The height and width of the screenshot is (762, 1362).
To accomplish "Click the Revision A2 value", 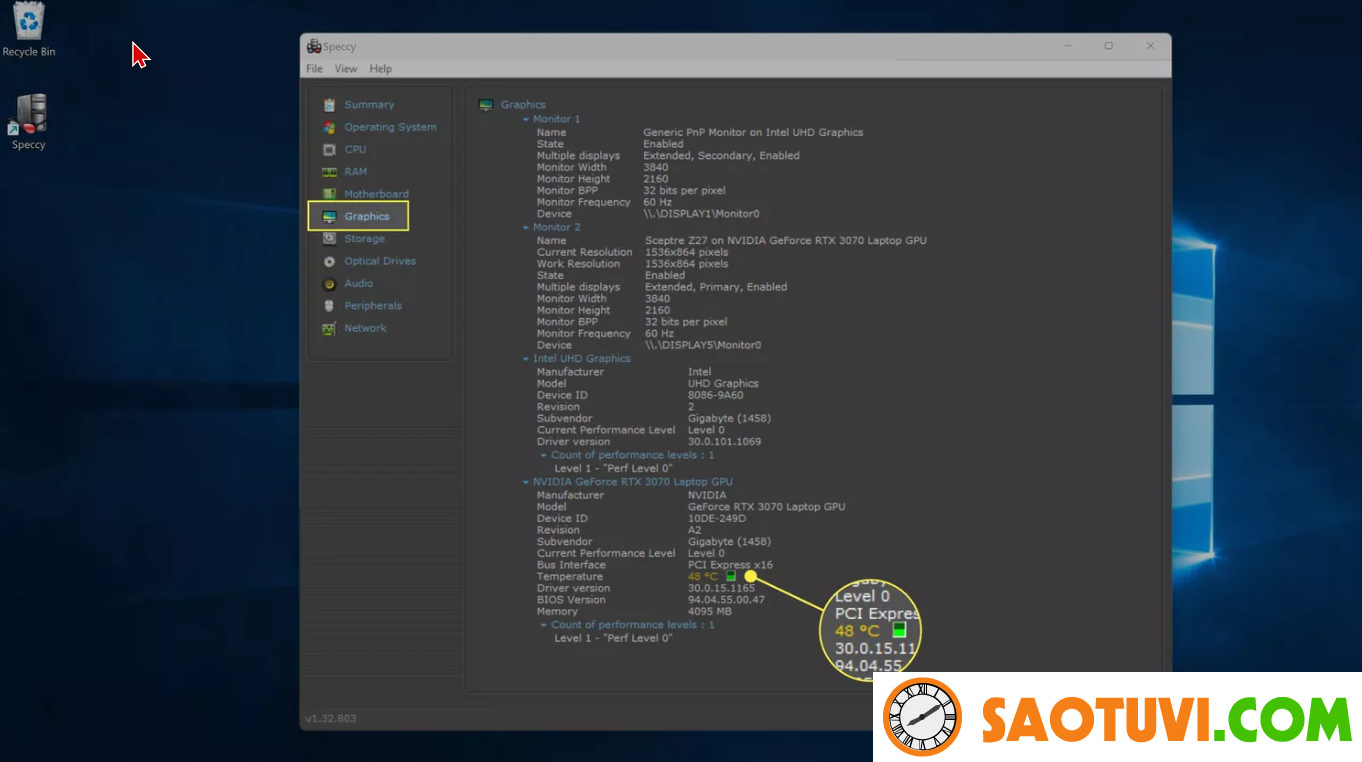I will [x=695, y=530].
